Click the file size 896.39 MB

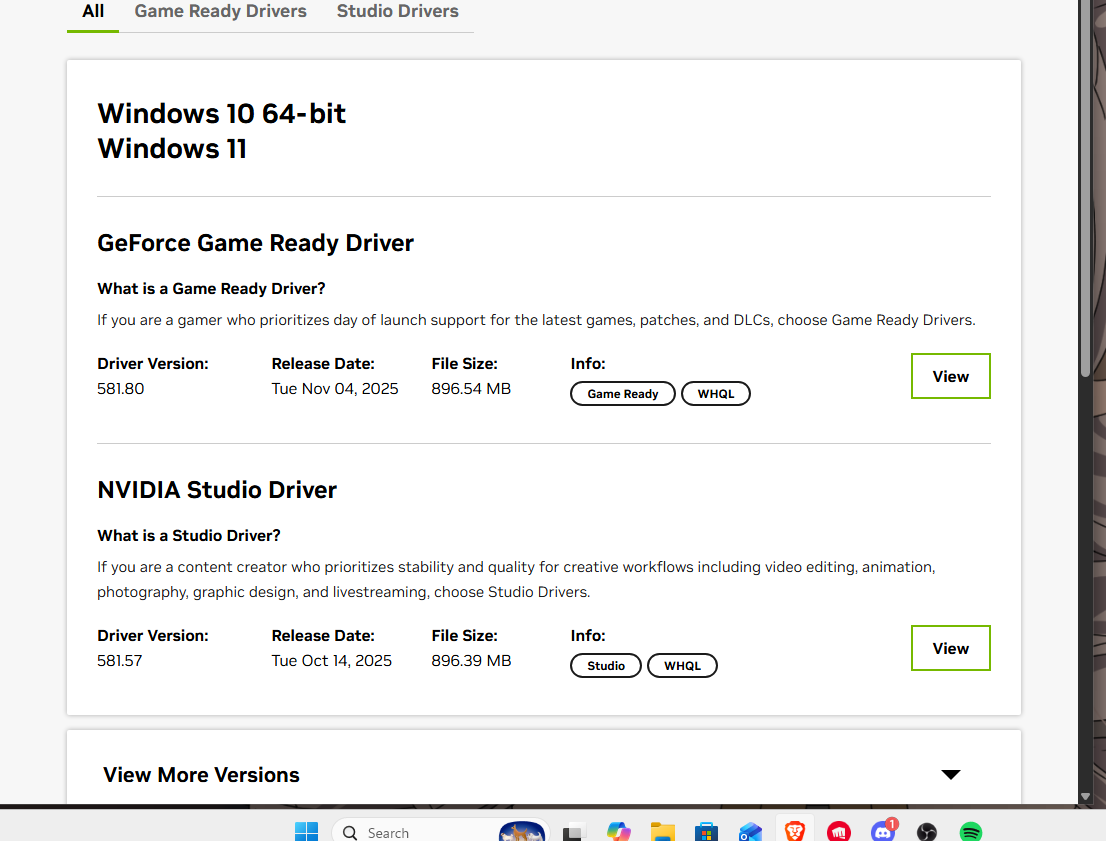471,660
